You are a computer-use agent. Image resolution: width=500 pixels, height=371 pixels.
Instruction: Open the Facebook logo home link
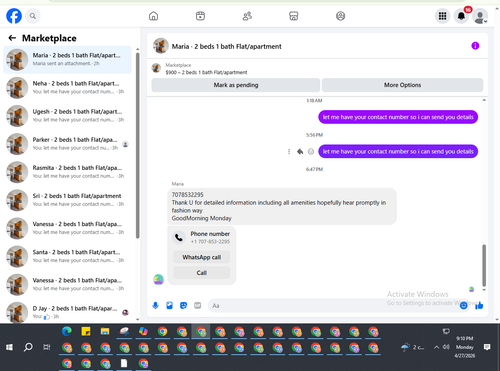pyautogui.click(x=14, y=16)
